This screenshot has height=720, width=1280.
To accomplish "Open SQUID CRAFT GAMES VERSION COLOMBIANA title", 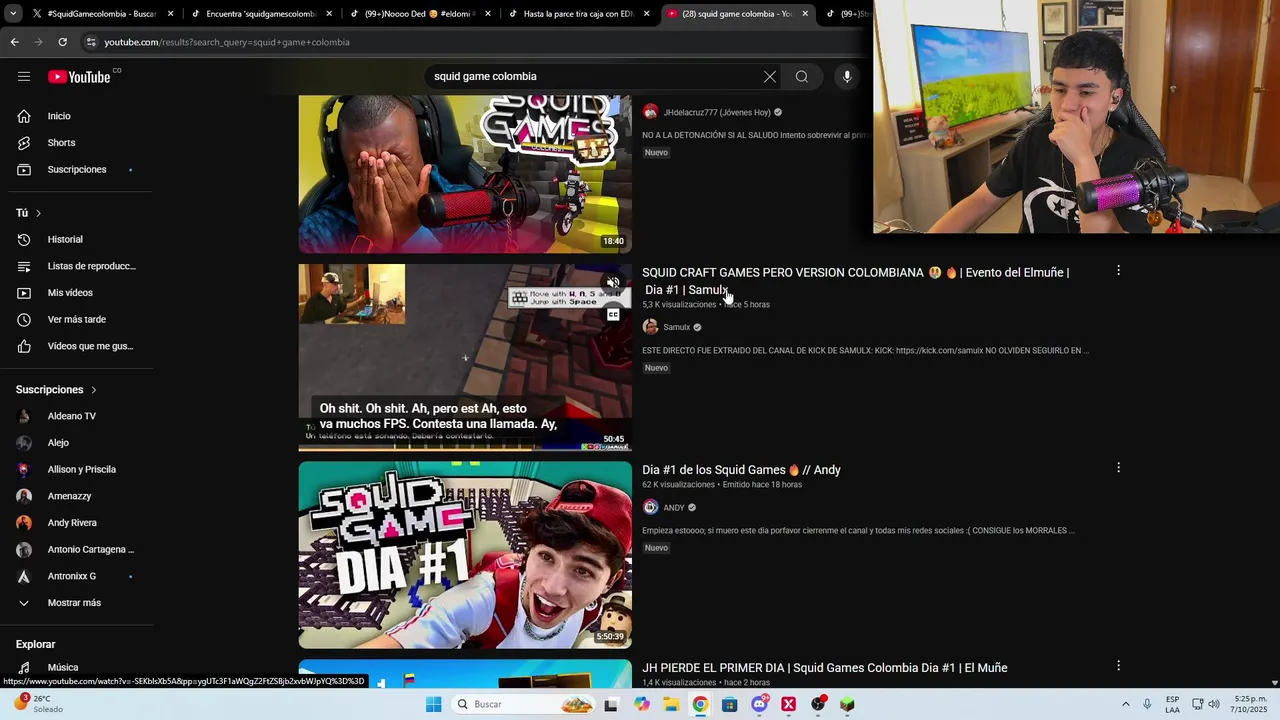I will click(855, 281).
